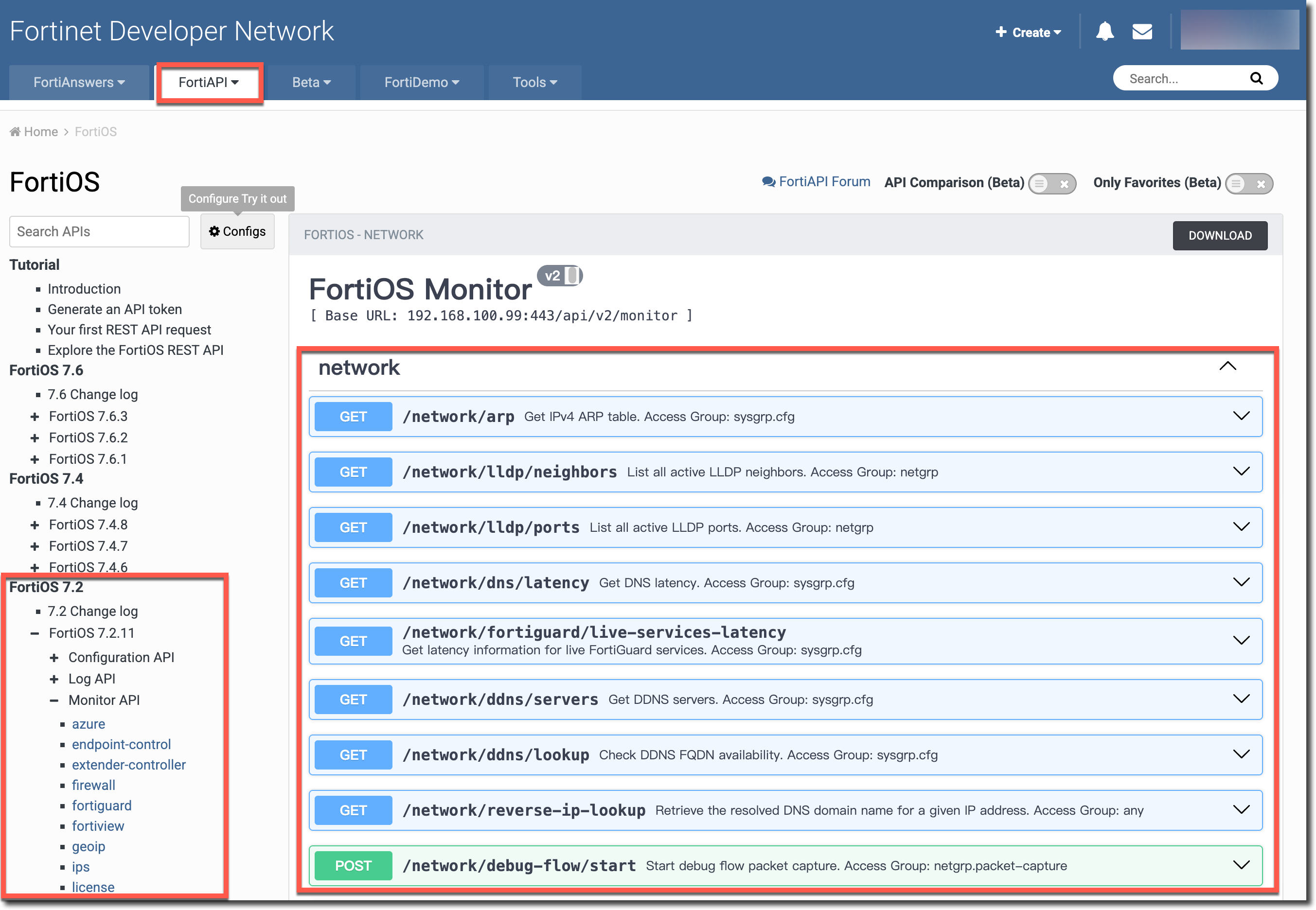The width and height of the screenshot is (1316, 910).
Task: Click the search magnifier icon
Action: (1256, 78)
